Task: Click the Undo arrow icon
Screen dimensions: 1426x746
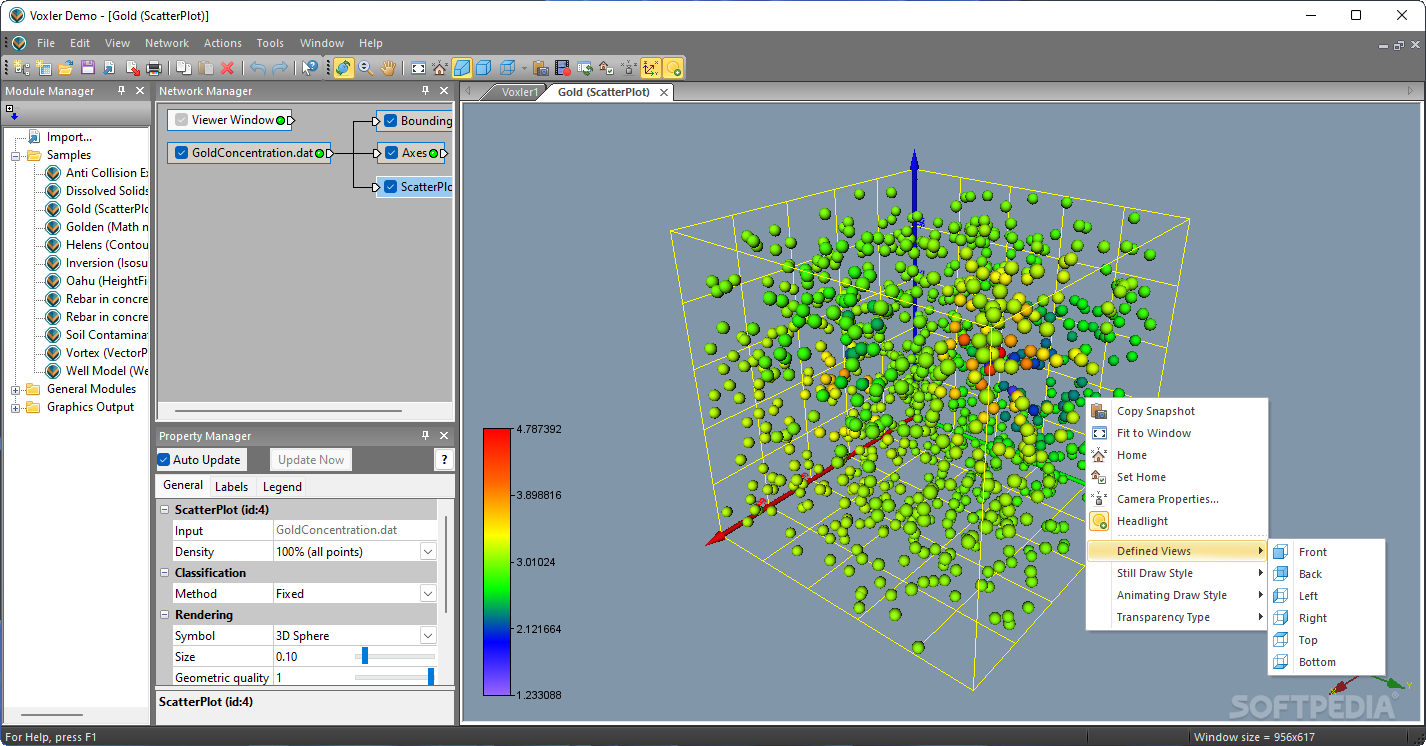Action: click(x=257, y=68)
